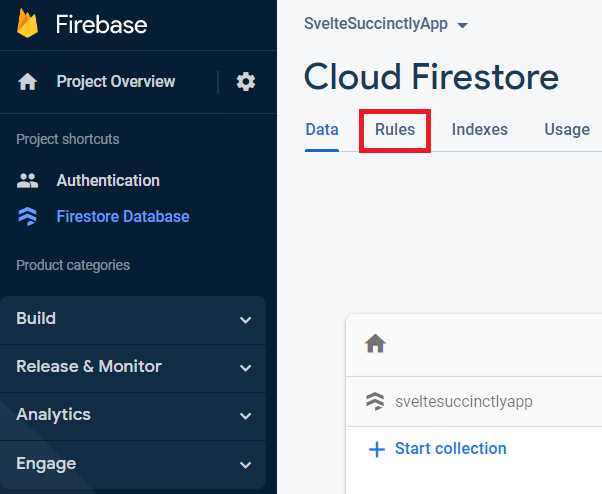Expand the Engage category

pos(133,464)
